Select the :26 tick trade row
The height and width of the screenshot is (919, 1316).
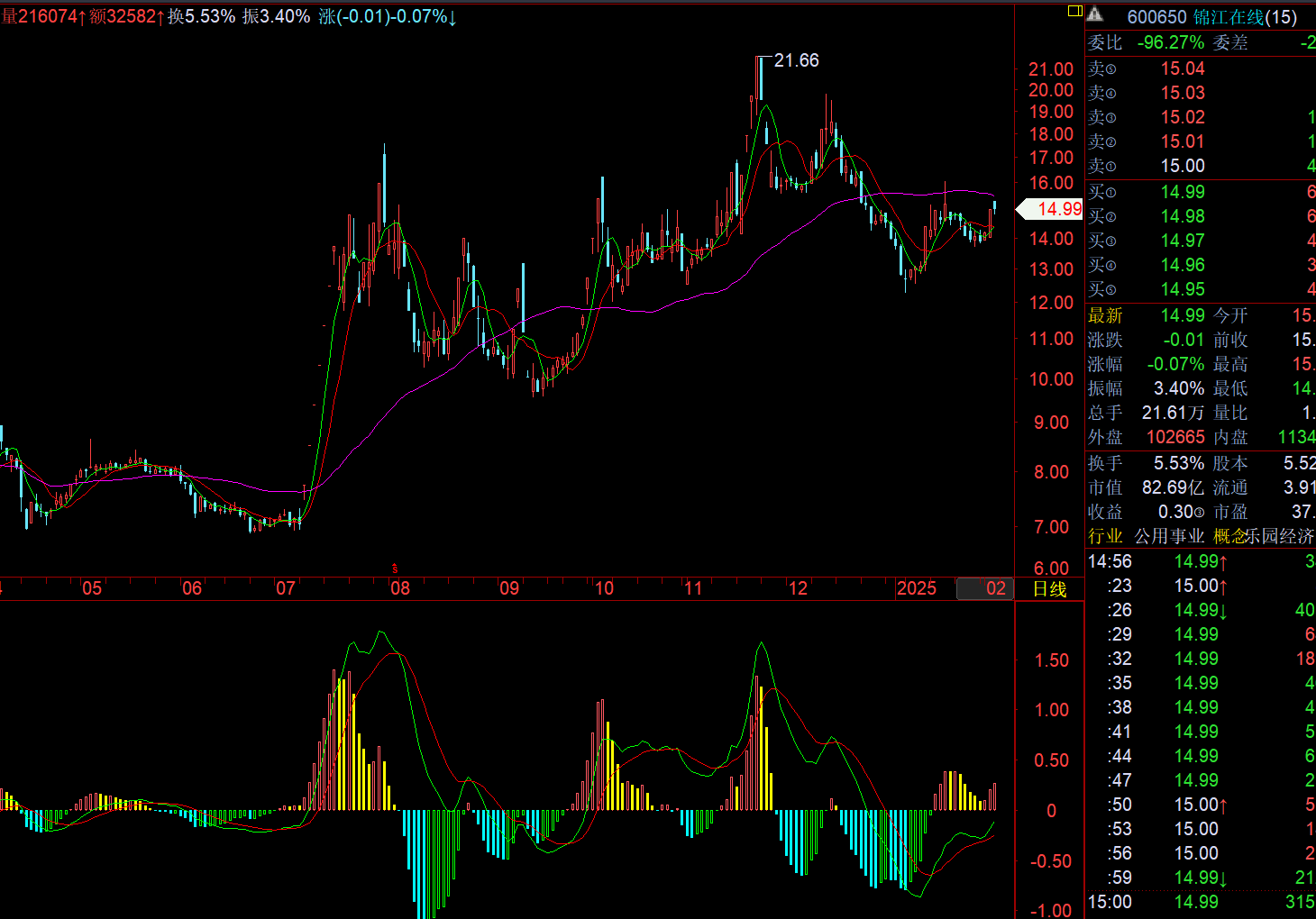1201,610
